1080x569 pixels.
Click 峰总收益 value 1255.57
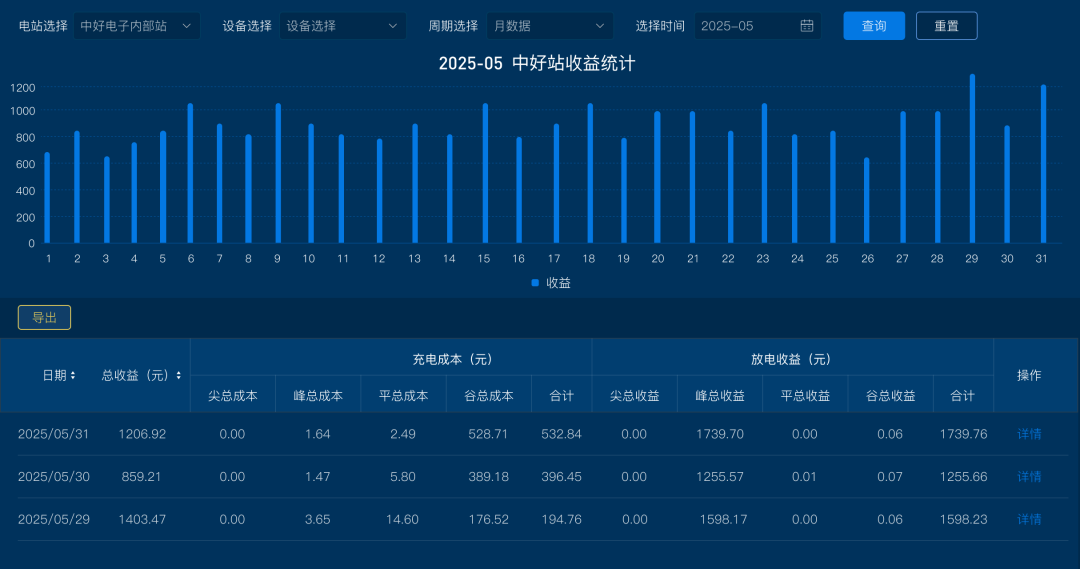tap(720, 477)
